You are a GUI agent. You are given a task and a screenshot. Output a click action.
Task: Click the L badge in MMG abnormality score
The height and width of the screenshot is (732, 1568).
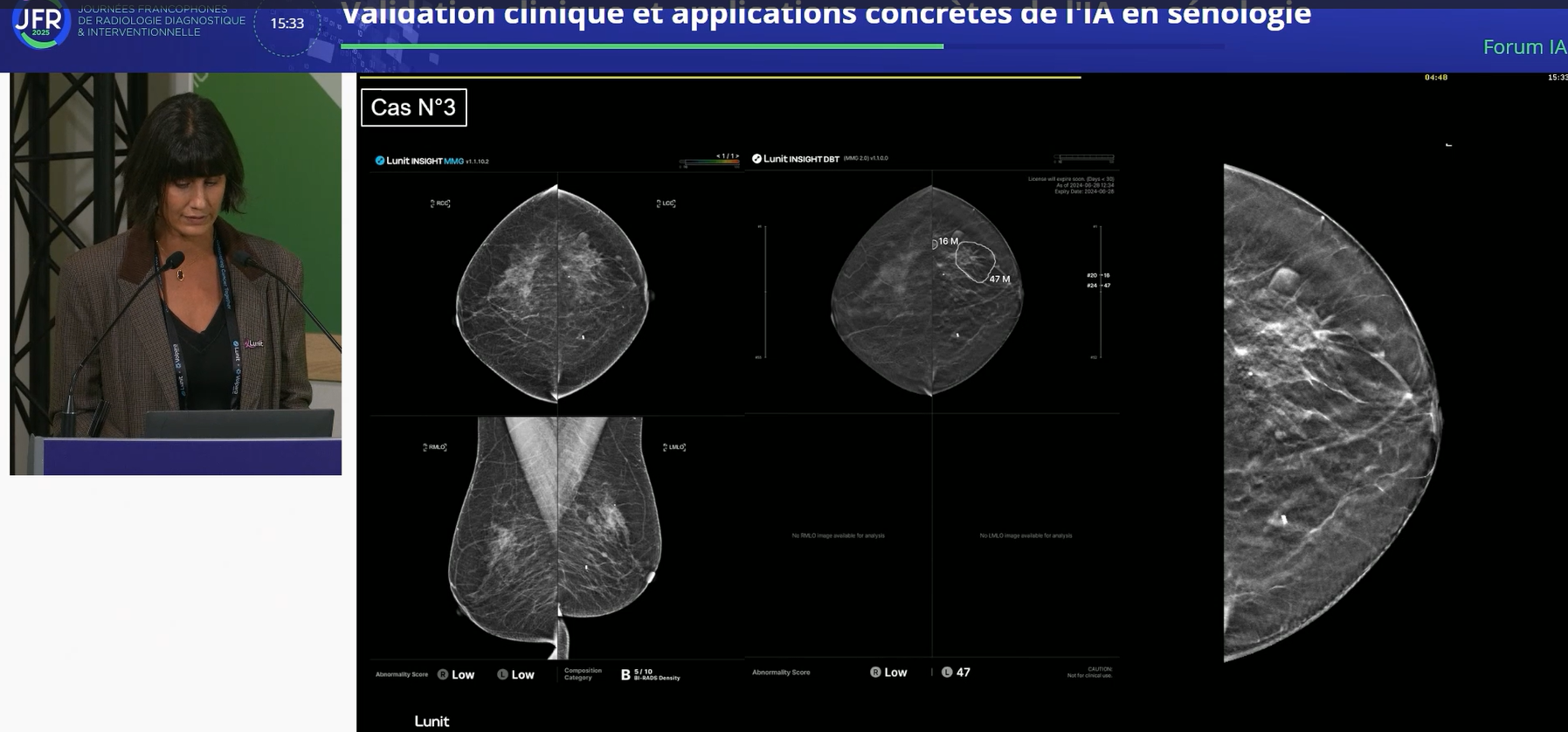pyautogui.click(x=502, y=674)
